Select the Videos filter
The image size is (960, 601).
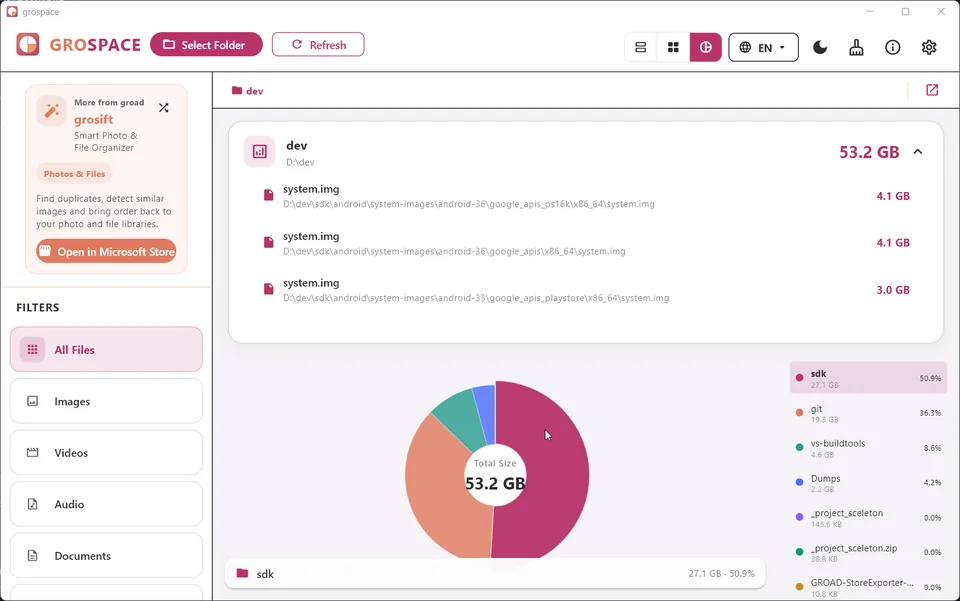tap(107, 452)
